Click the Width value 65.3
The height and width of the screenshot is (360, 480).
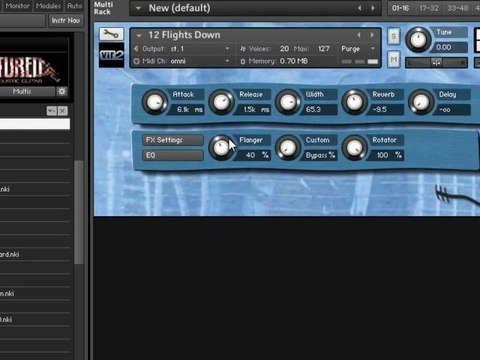pos(320,109)
